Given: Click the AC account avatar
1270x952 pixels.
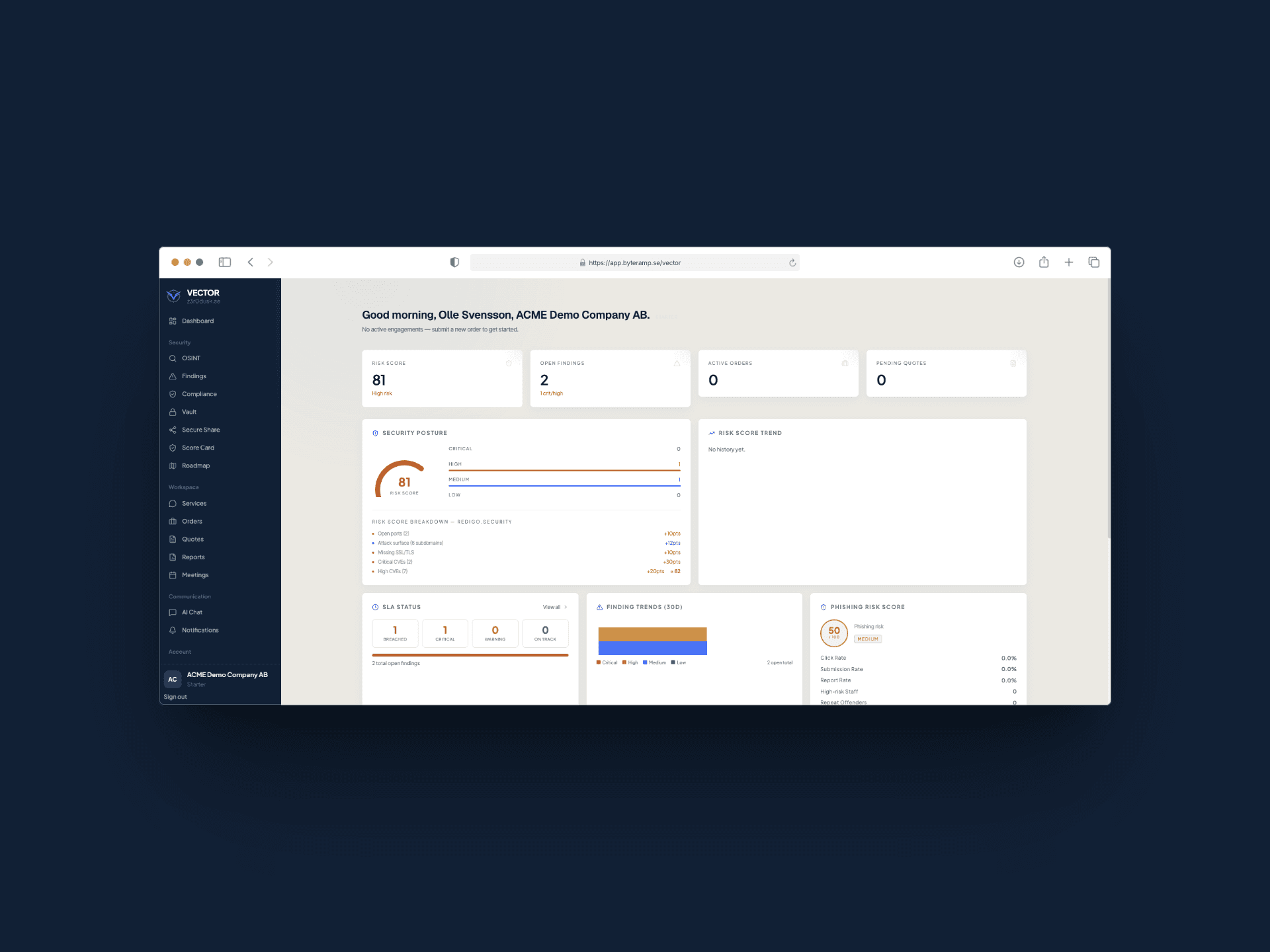Looking at the screenshot, I should point(173,679).
